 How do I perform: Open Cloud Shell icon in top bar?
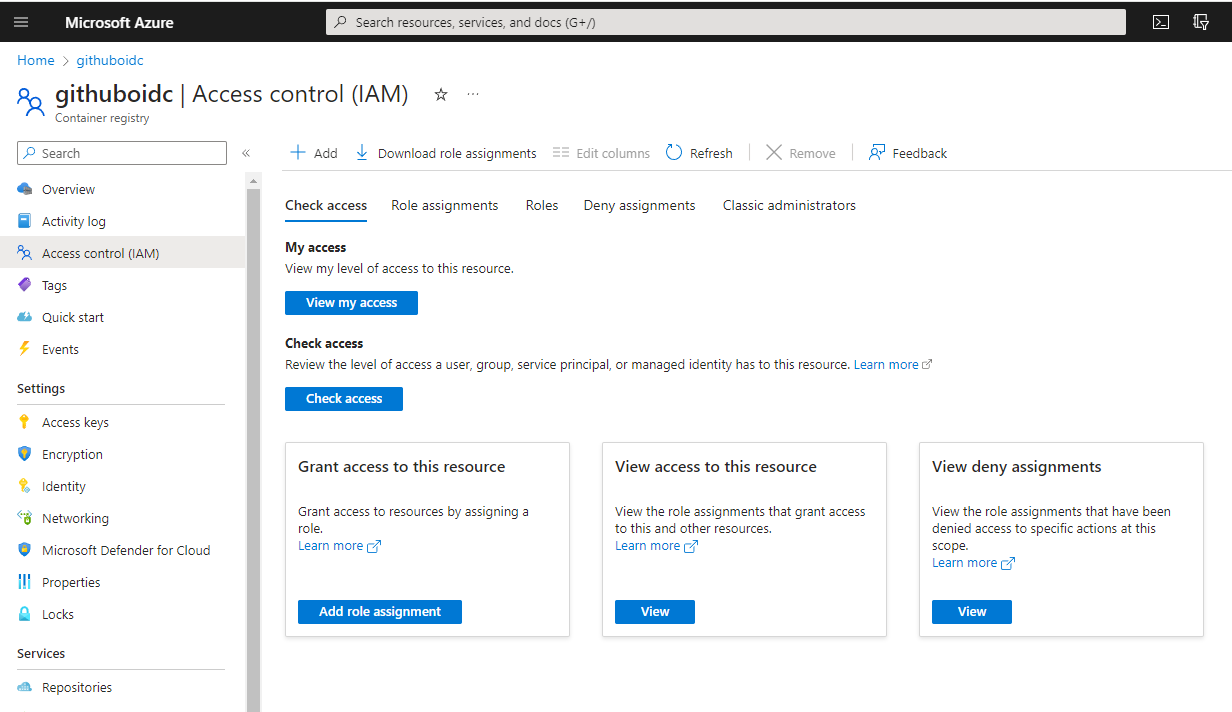coord(1161,22)
